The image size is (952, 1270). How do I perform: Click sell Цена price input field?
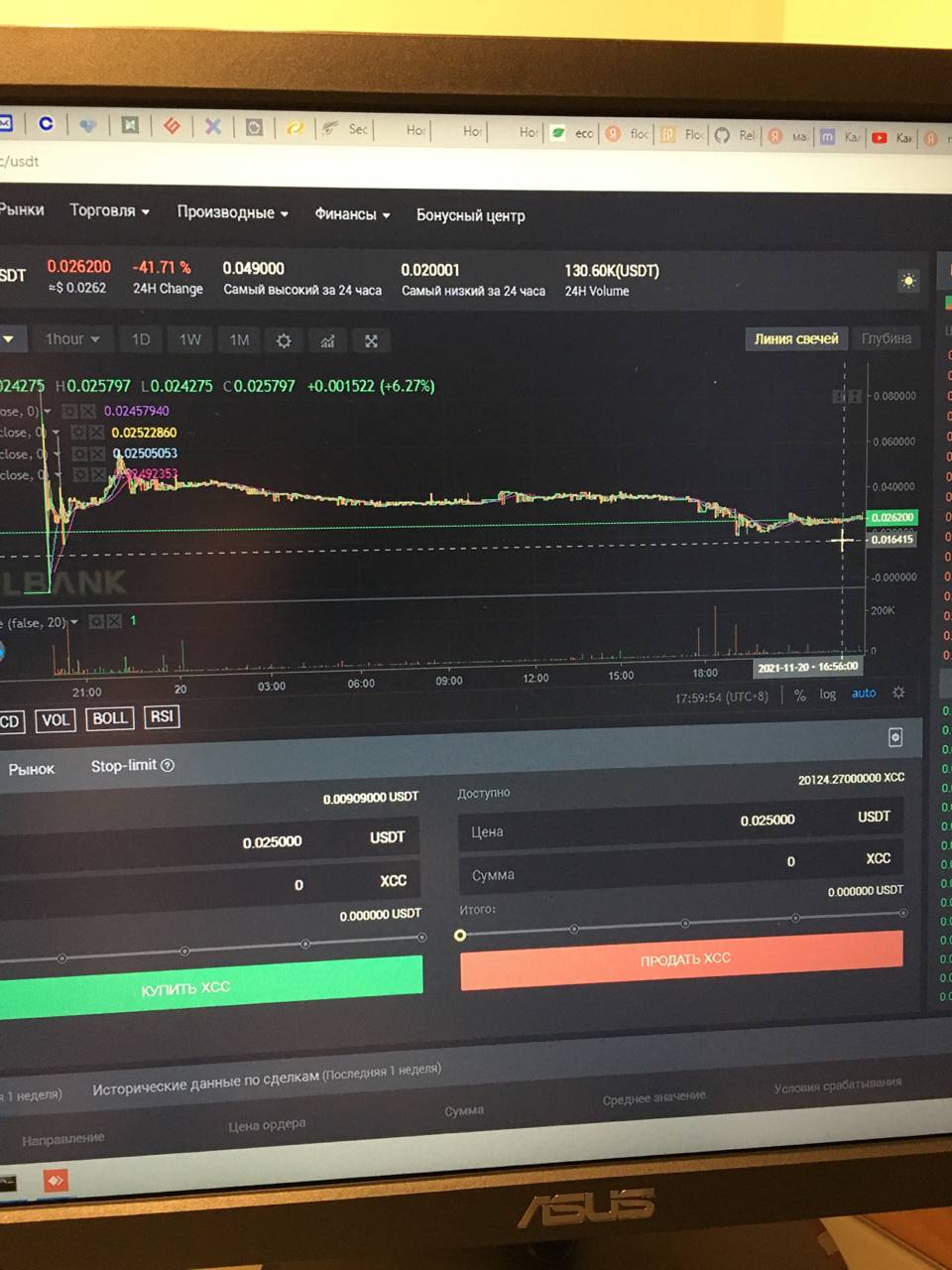(681, 824)
